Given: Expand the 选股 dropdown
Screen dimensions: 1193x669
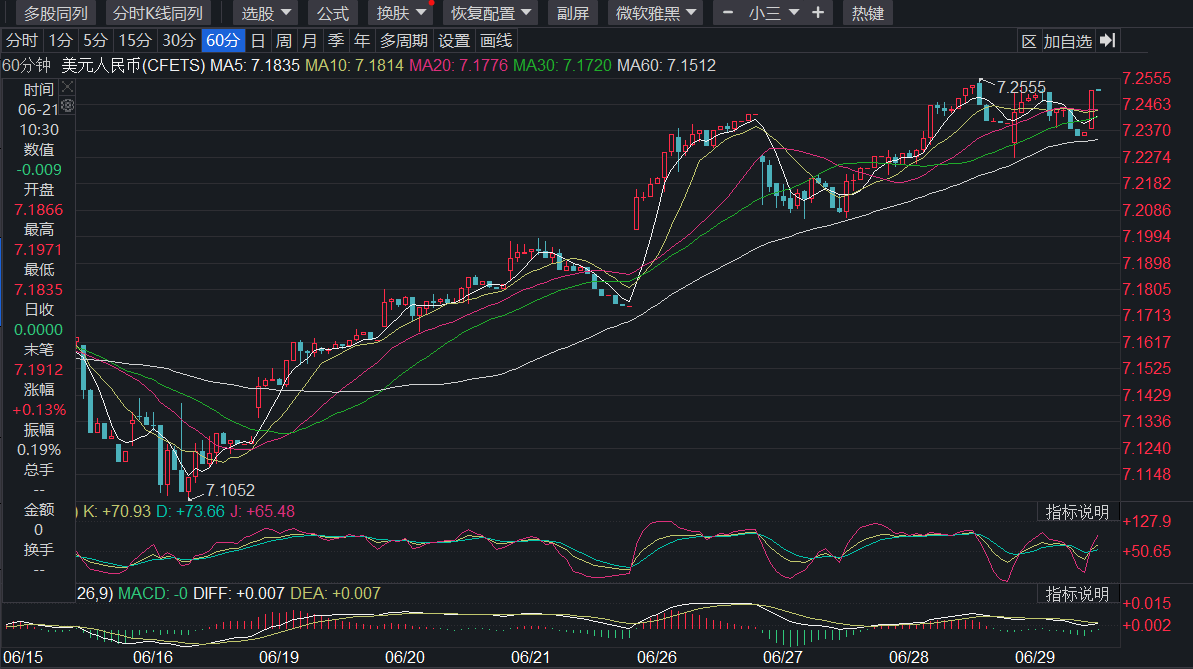Looking at the screenshot, I should click(x=266, y=13).
